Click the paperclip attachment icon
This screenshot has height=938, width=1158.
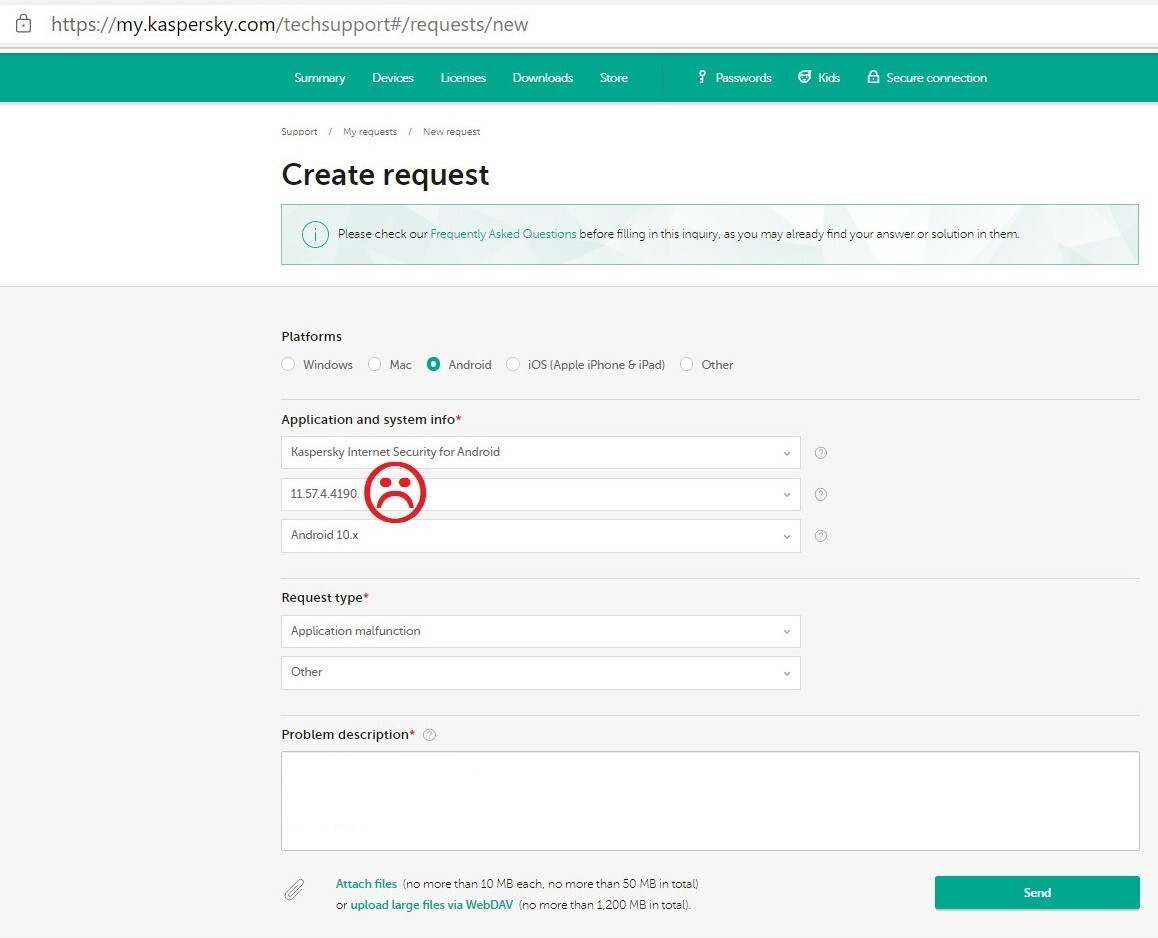(x=294, y=890)
